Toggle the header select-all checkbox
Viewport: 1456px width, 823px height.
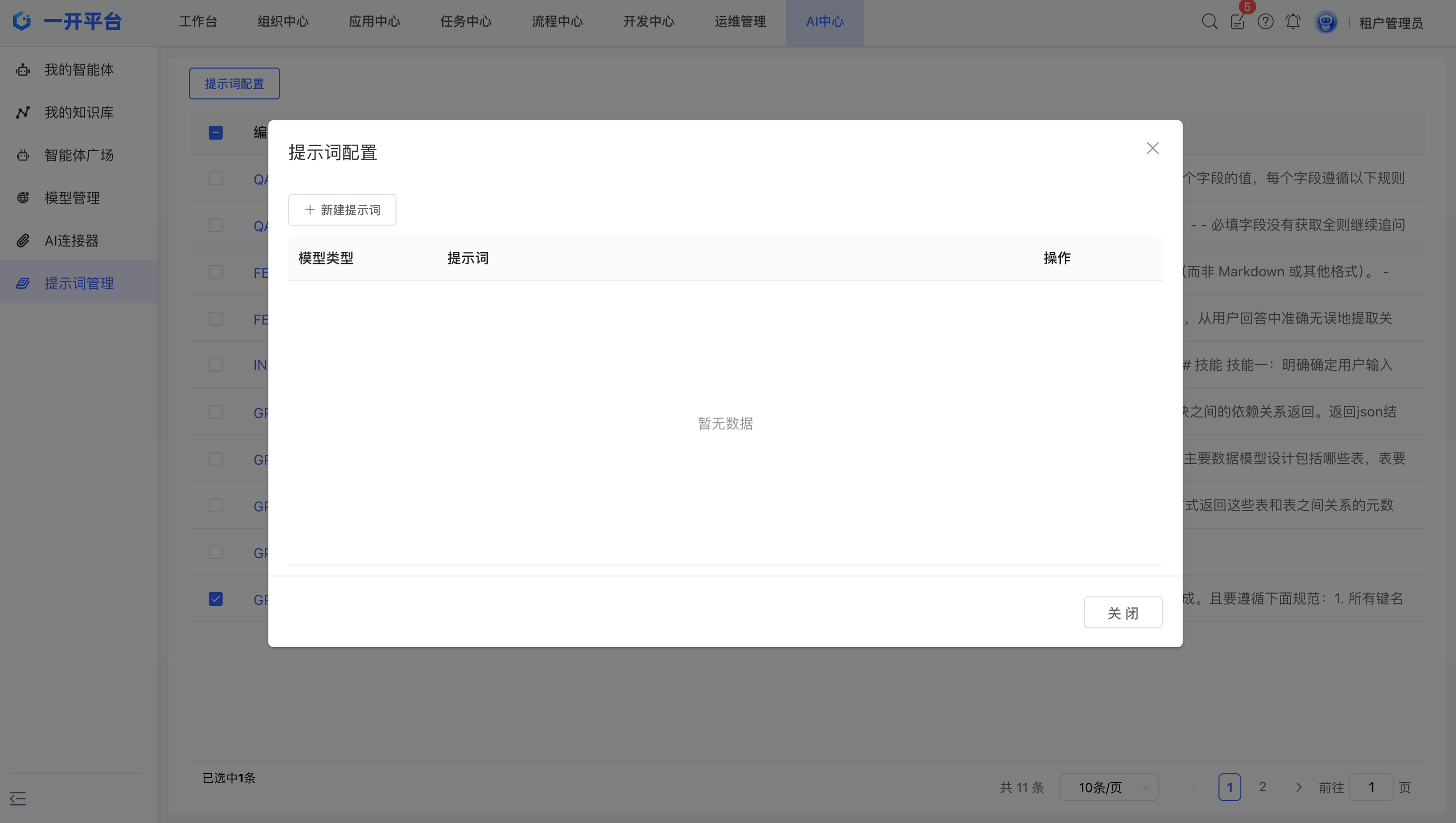215,132
